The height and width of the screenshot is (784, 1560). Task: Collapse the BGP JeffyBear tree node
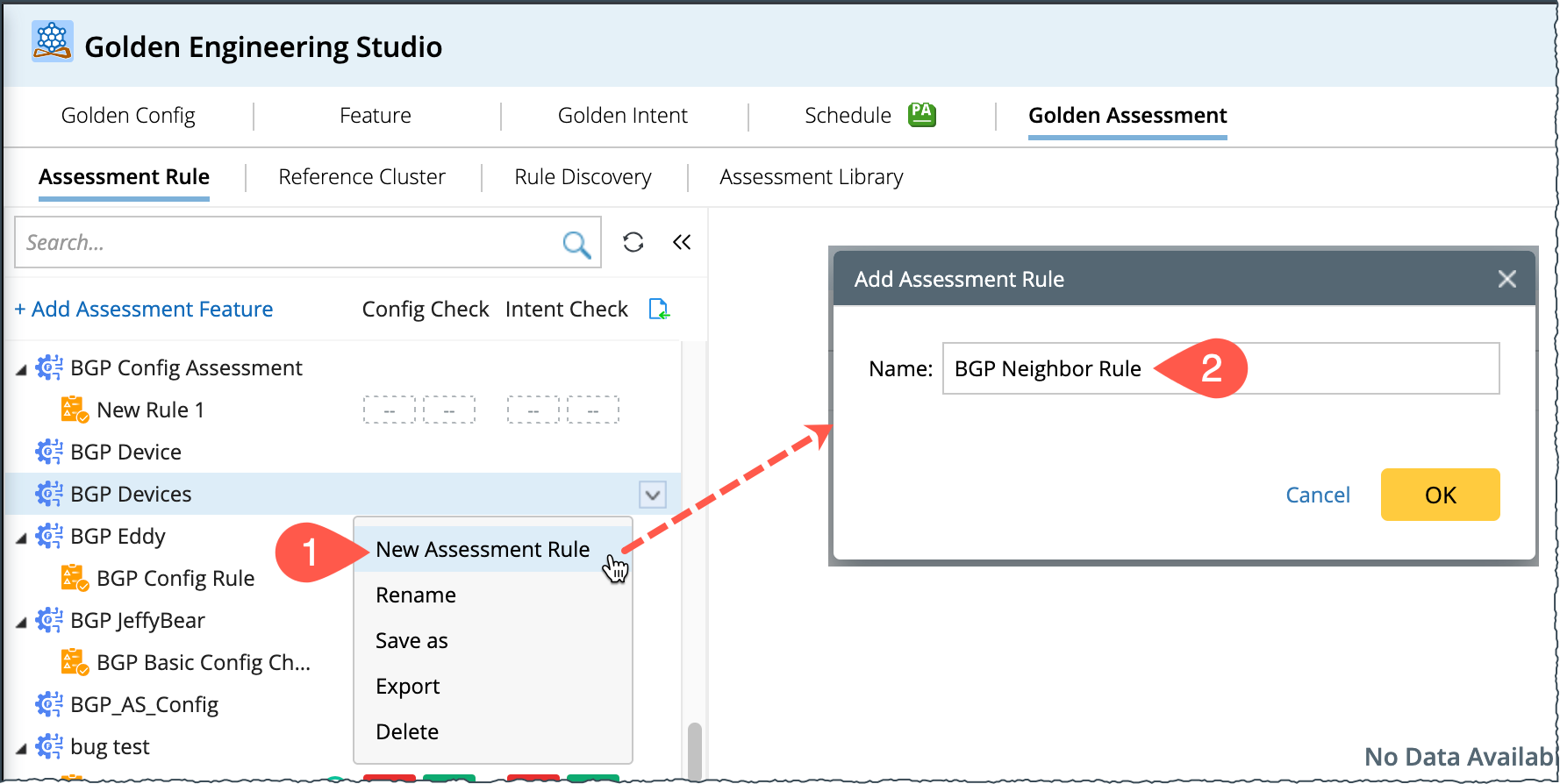pos(21,622)
